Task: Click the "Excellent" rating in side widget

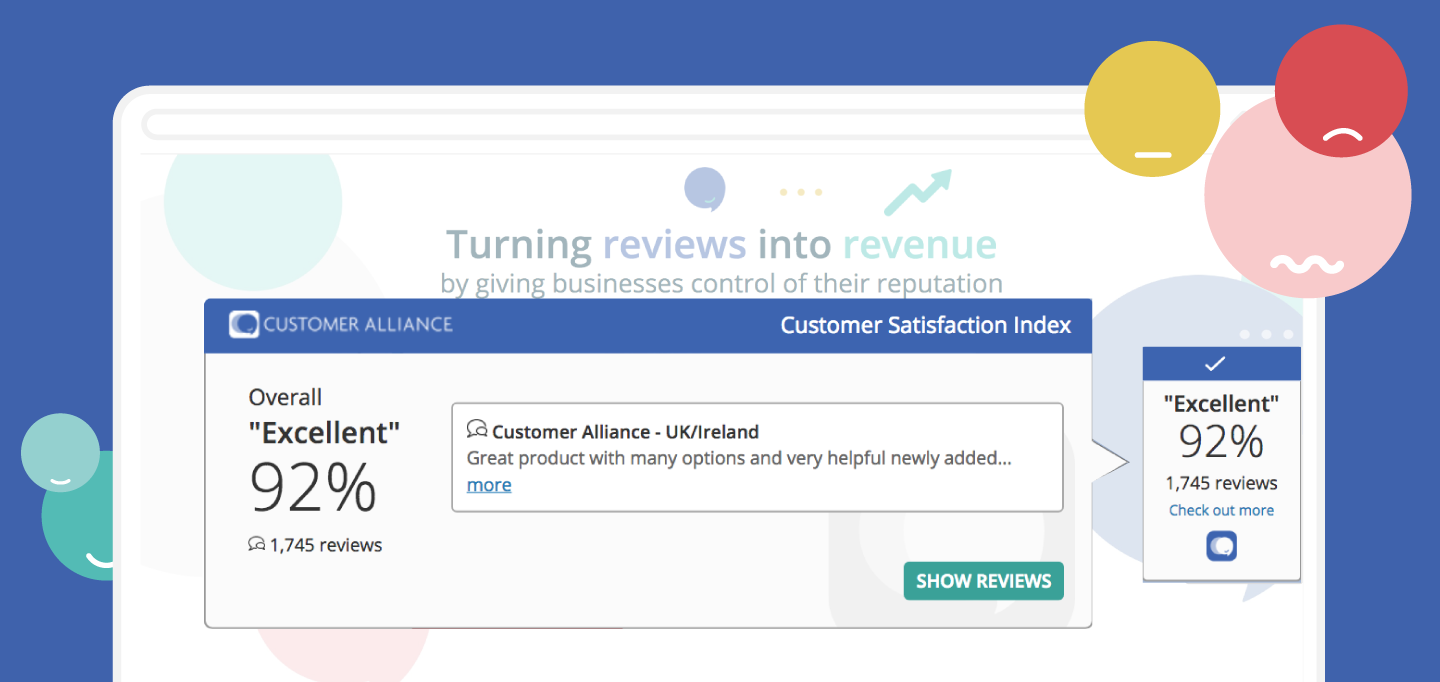Action: [x=1221, y=404]
